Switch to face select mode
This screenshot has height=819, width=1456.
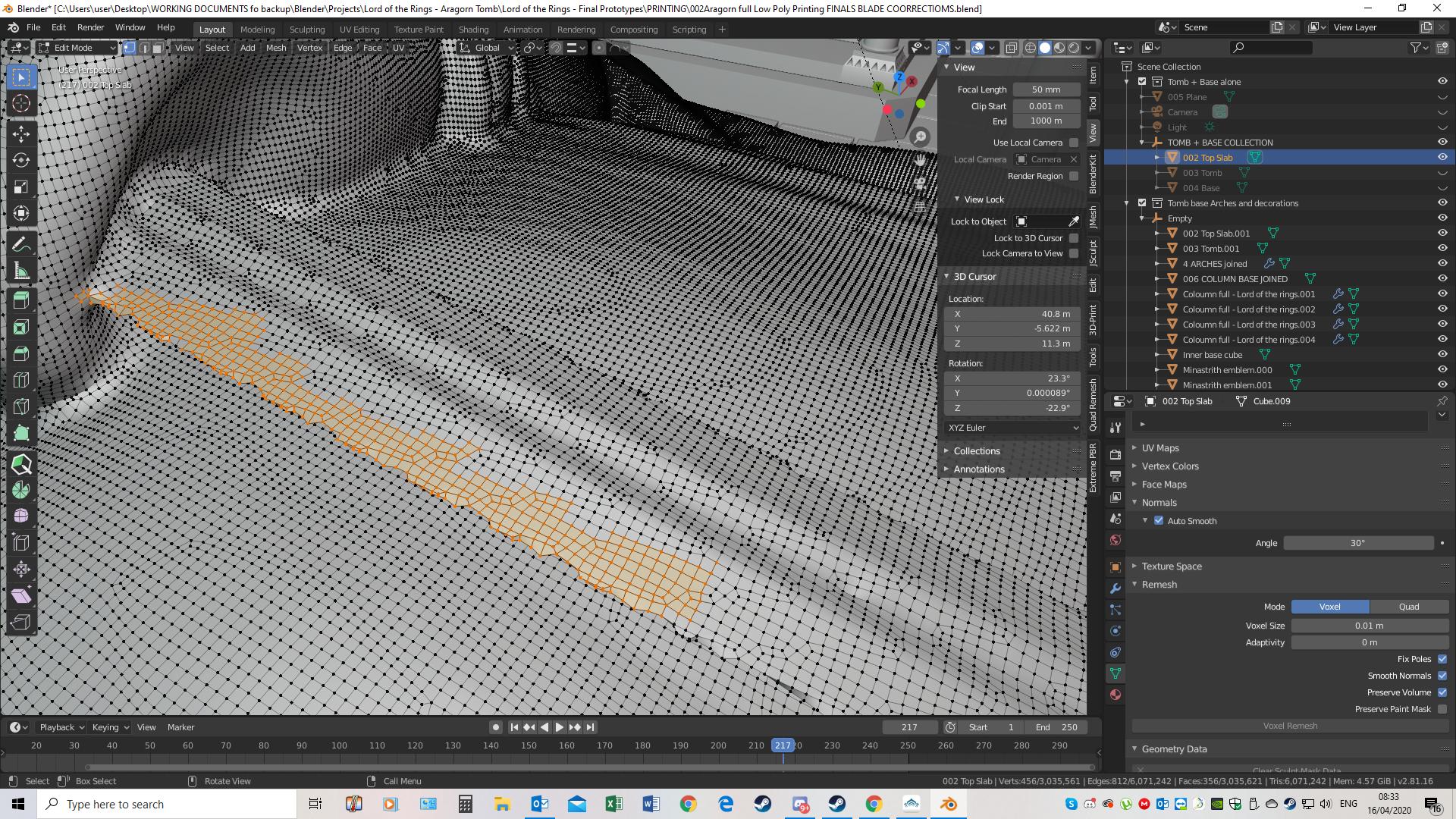[x=157, y=48]
